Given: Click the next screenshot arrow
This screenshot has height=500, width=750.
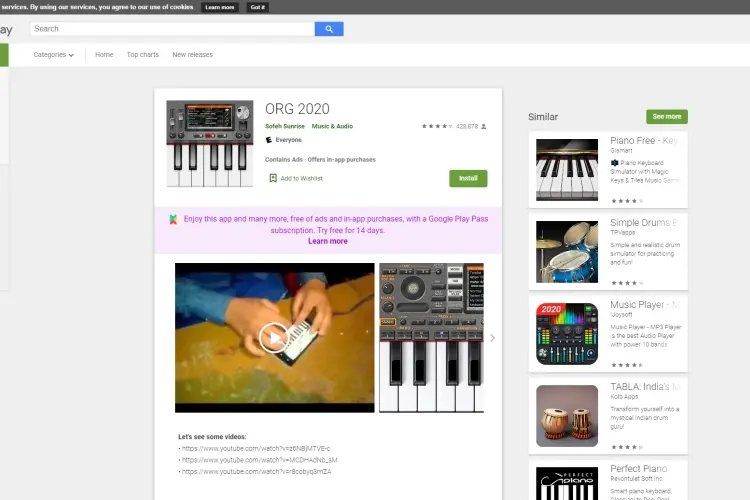Looking at the screenshot, I should tap(493, 338).
